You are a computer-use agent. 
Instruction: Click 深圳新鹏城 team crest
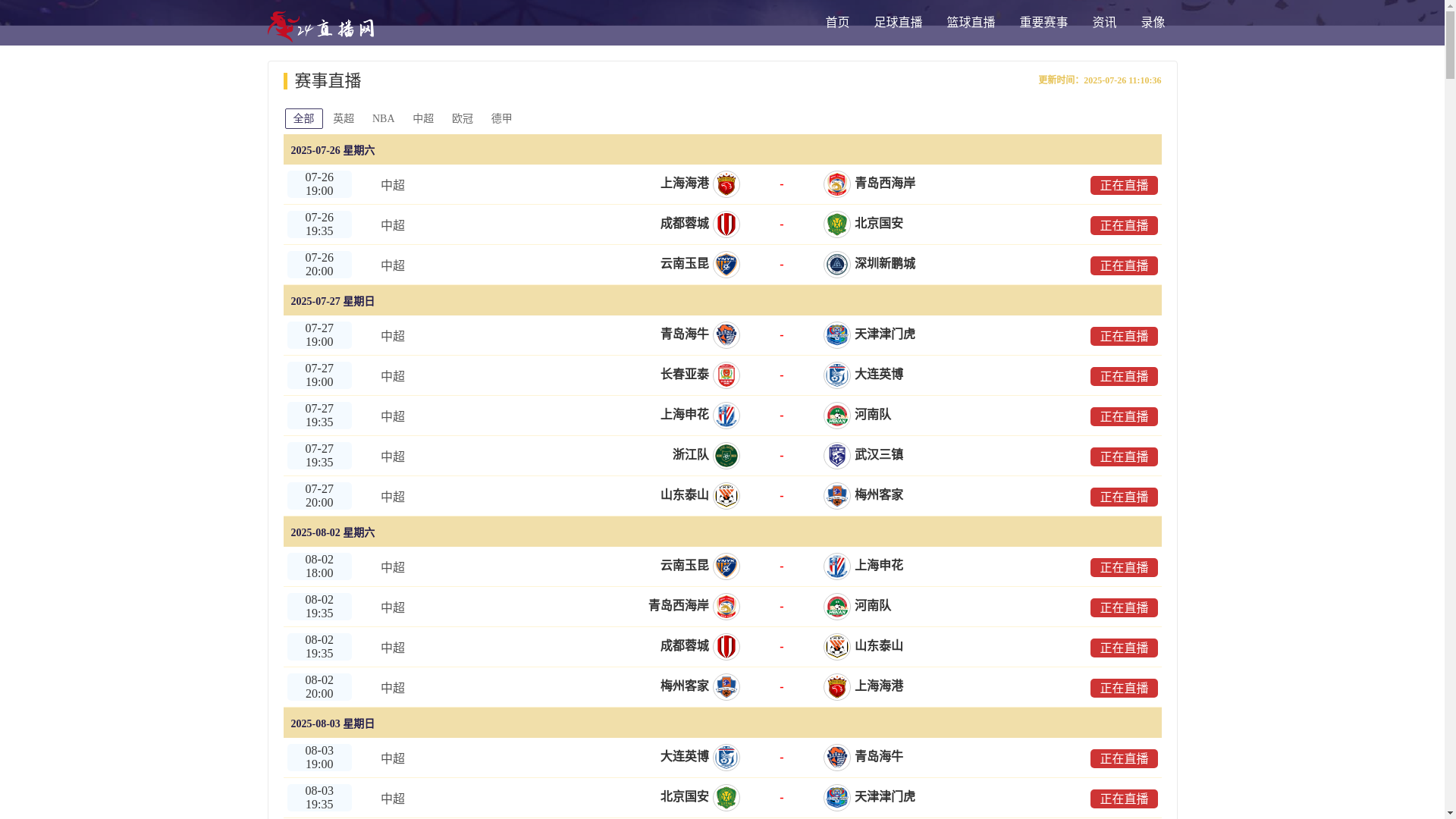click(837, 265)
